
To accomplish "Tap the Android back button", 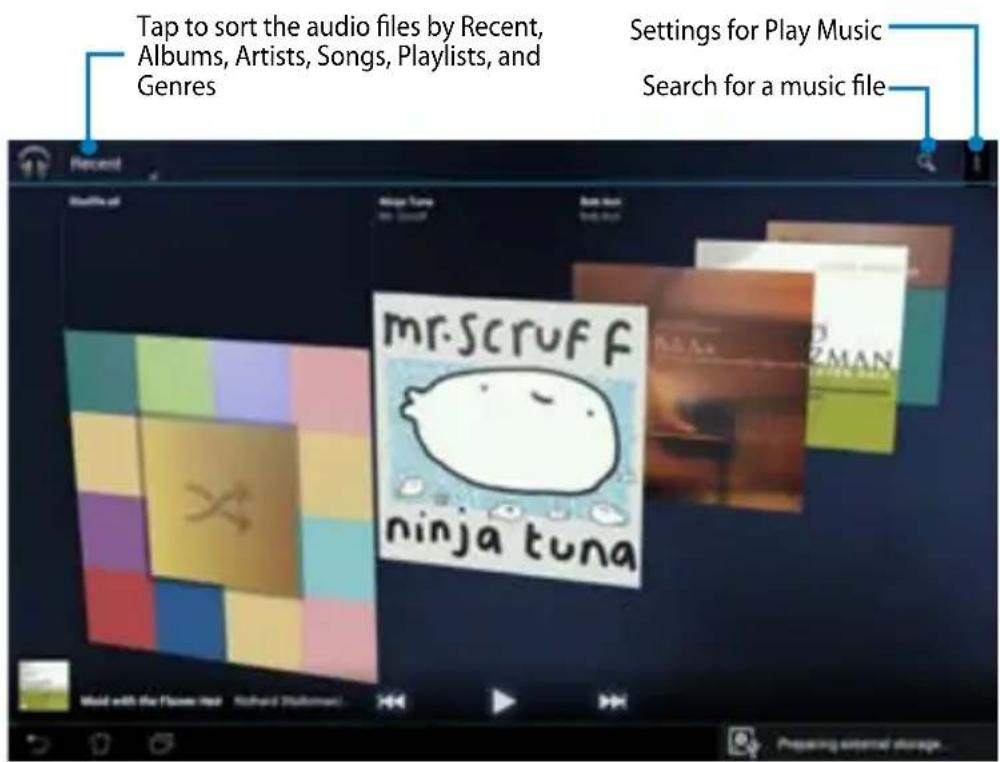I will (38, 744).
